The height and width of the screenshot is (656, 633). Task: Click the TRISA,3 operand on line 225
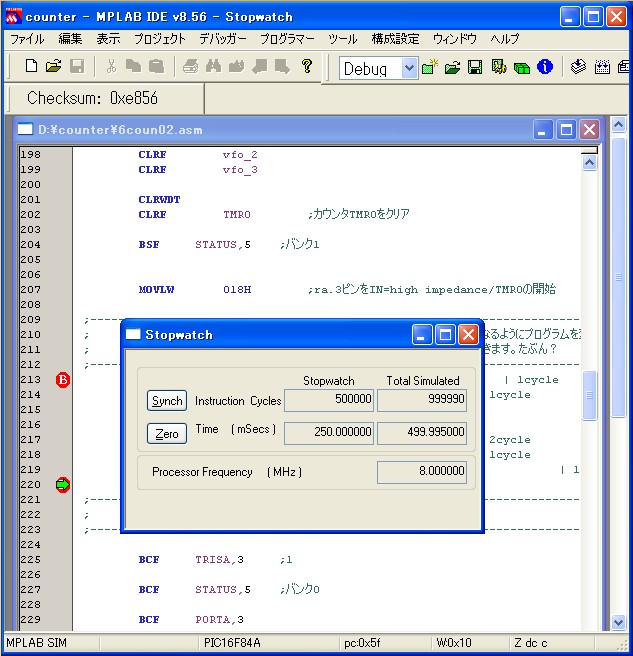(x=219, y=560)
